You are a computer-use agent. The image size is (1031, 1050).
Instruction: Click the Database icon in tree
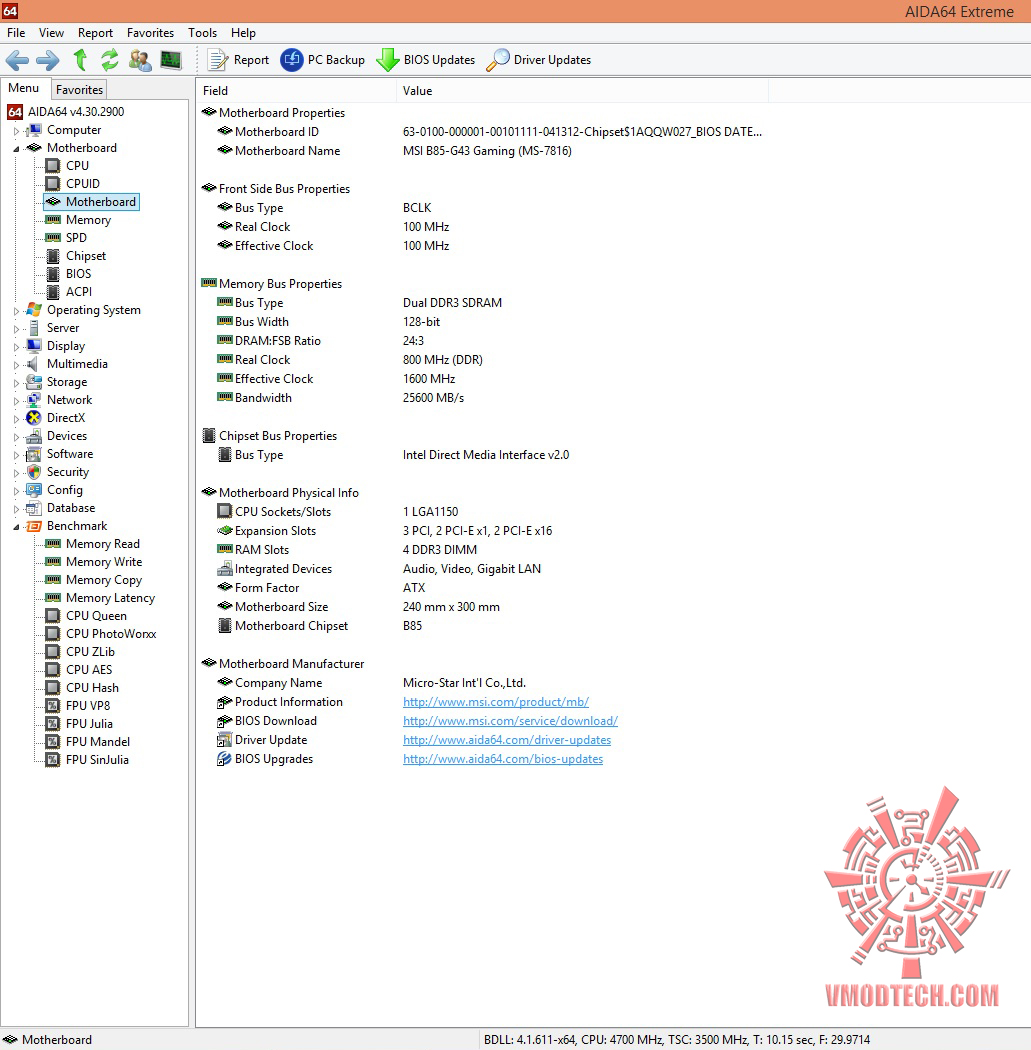34,508
